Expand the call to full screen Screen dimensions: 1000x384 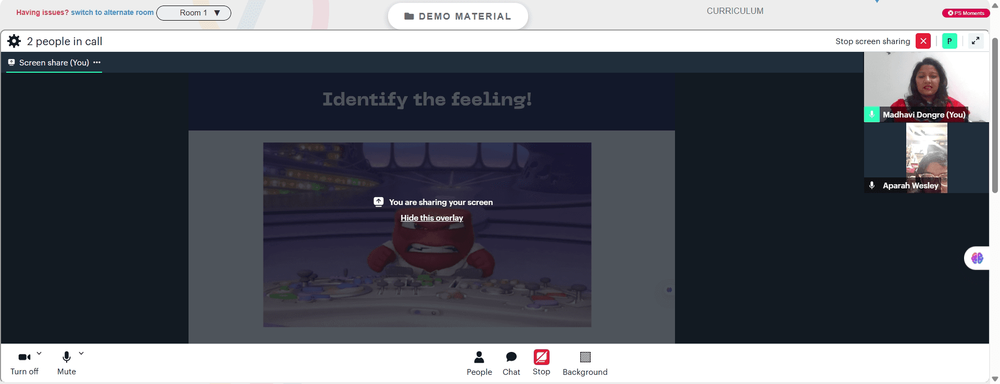[x=975, y=41]
